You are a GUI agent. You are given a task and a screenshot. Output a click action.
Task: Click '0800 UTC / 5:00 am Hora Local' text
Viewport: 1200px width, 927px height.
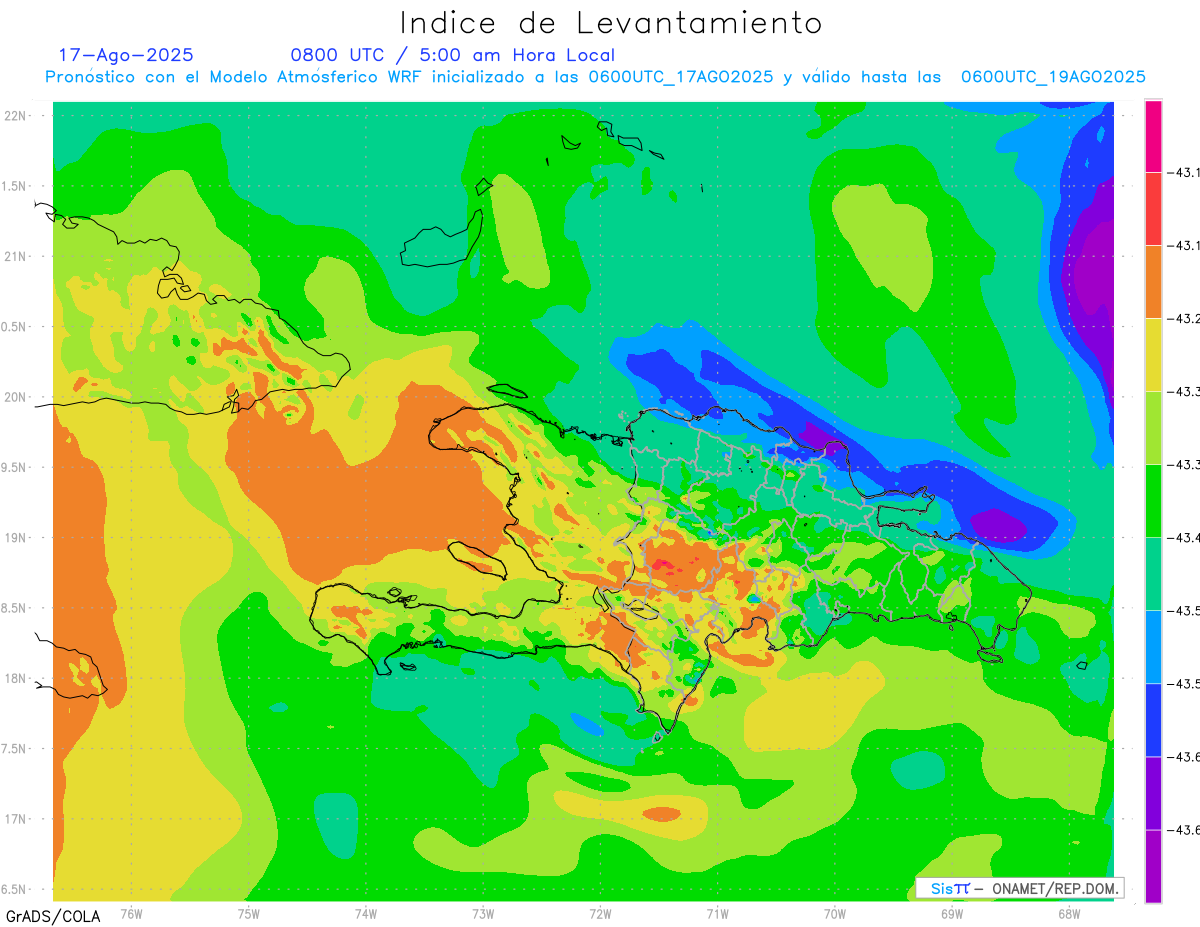[453, 55]
